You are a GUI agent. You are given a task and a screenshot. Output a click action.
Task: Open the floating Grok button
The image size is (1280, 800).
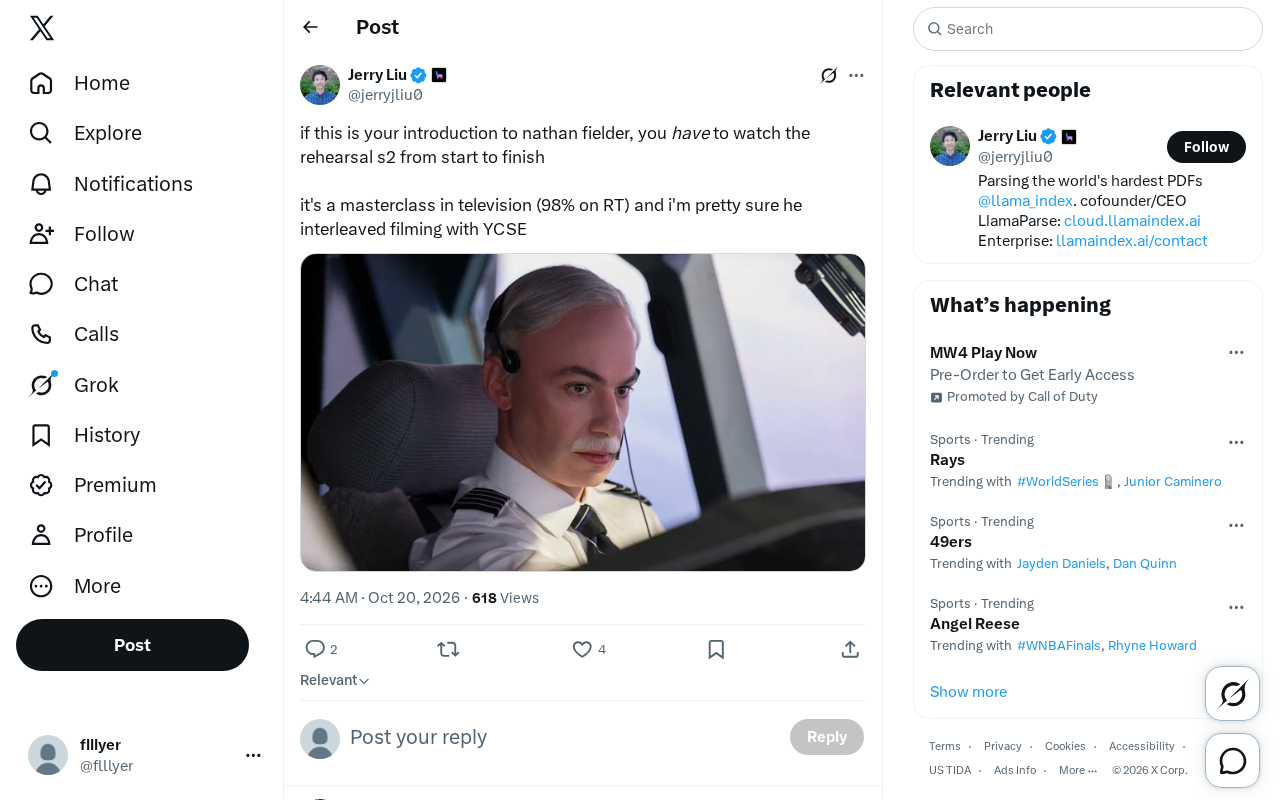[x=1232, y=693]
